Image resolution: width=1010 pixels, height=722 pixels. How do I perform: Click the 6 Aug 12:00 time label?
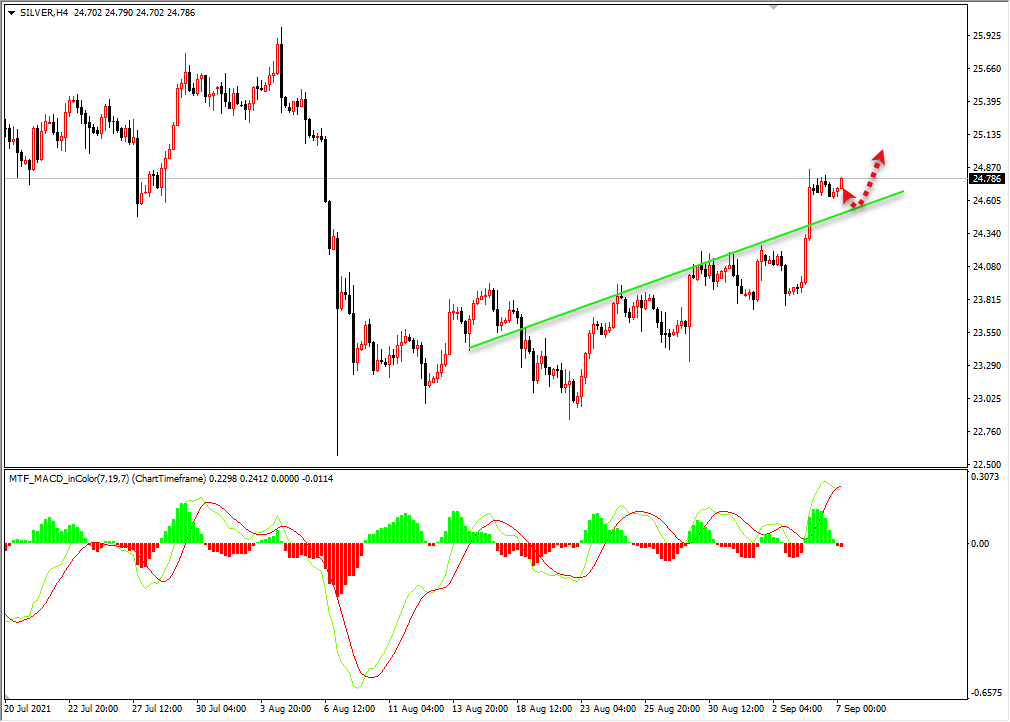[350, 708]
